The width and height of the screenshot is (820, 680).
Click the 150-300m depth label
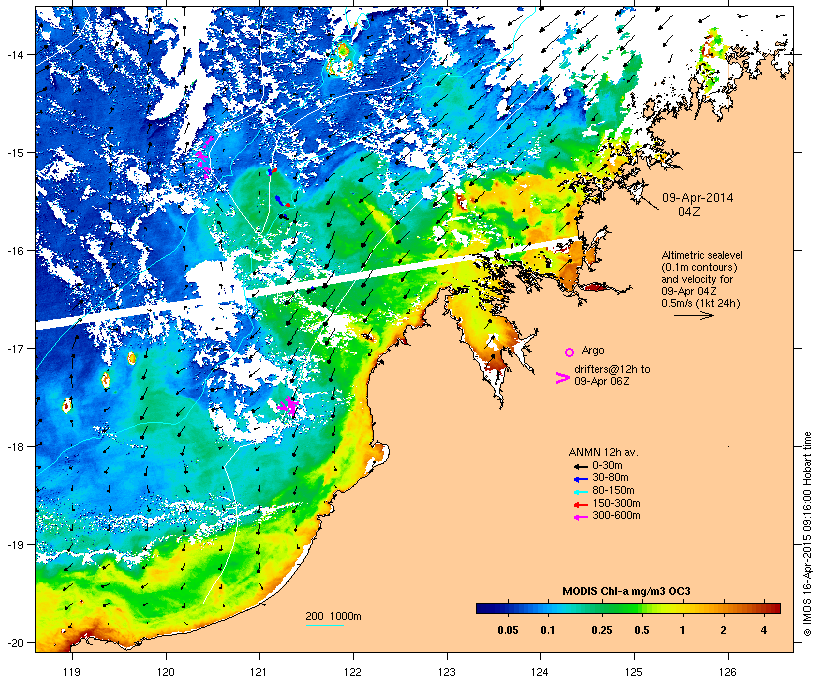pyautogui.click(x=616, y=503)
